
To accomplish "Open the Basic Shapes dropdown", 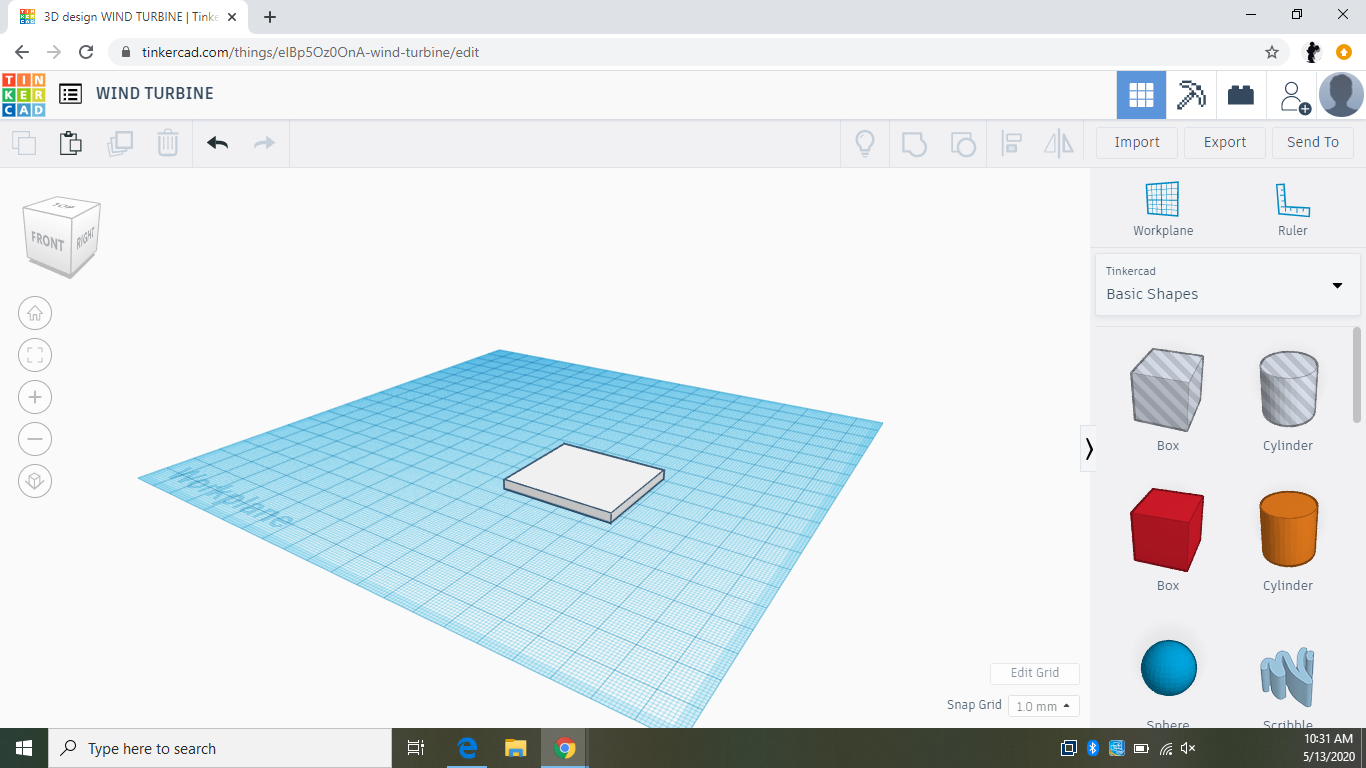I will [x=1227, y=285].
